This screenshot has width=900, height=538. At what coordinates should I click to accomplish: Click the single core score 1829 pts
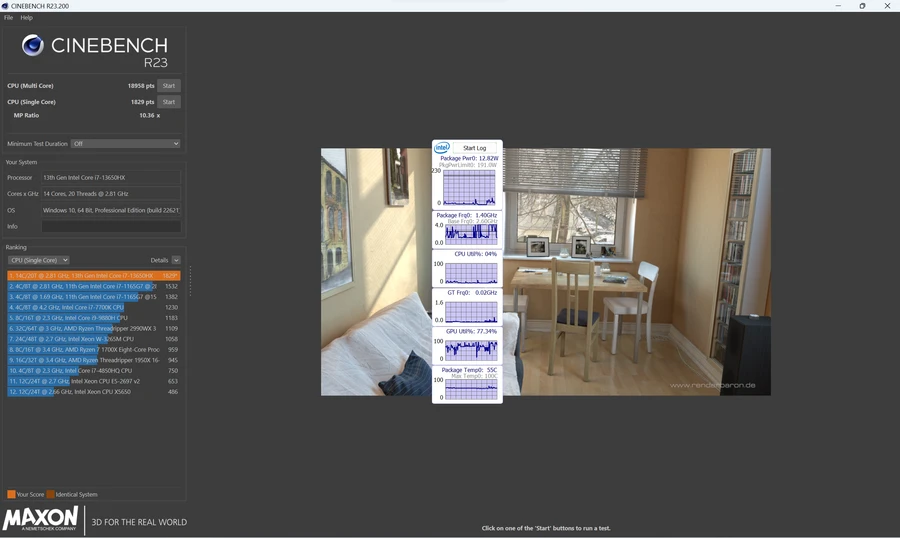tap(142, 102)
